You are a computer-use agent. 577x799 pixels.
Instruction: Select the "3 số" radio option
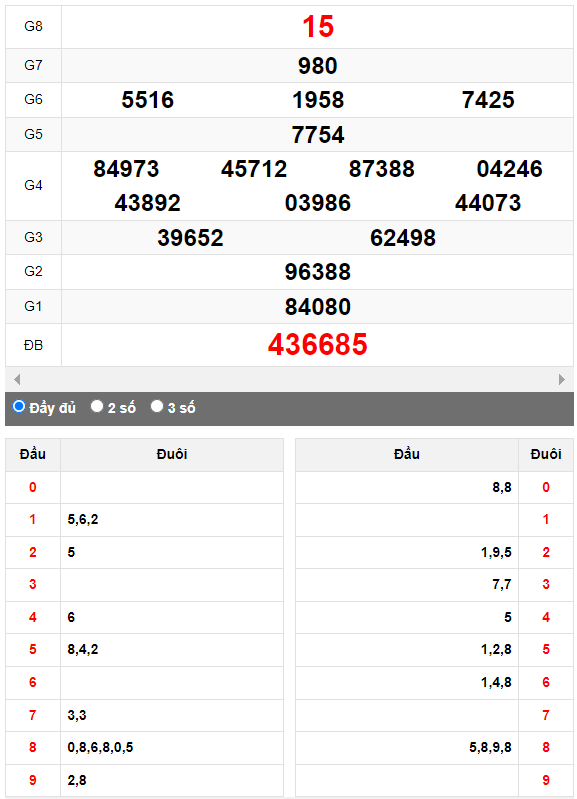157,406
